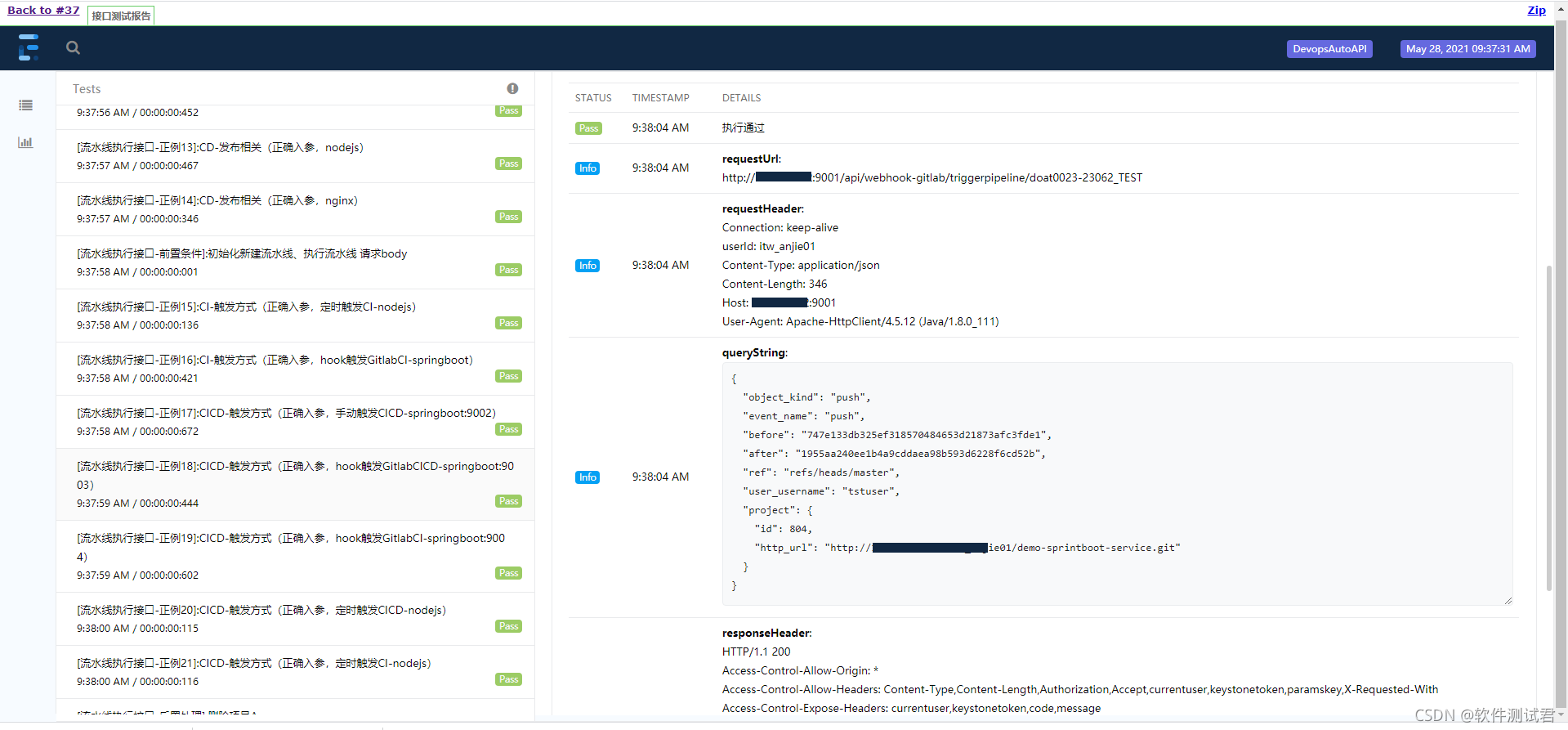This screenshot has width=1568, height=730.
Task: Select test 正例16 hook触发GitlabCI-springboot
Action: pyautogui.click(x=295, y=369)
